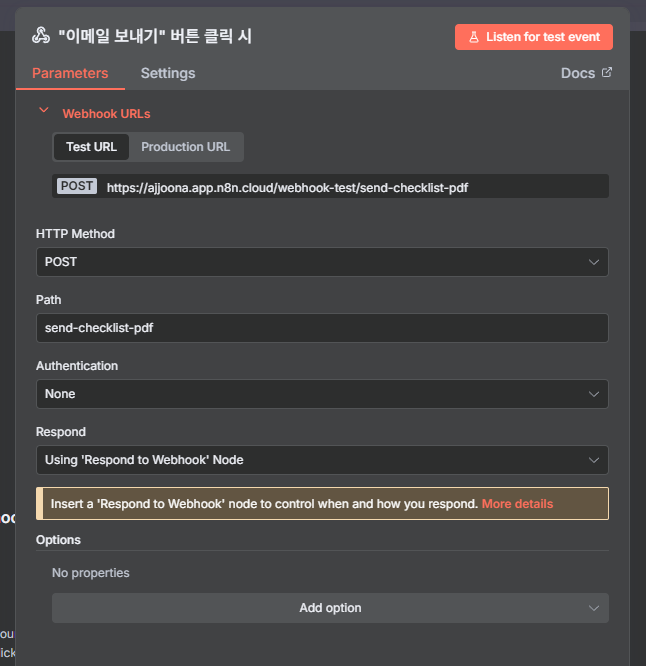
Task: Open the Settings tab
Action: (x=168, y=73)
